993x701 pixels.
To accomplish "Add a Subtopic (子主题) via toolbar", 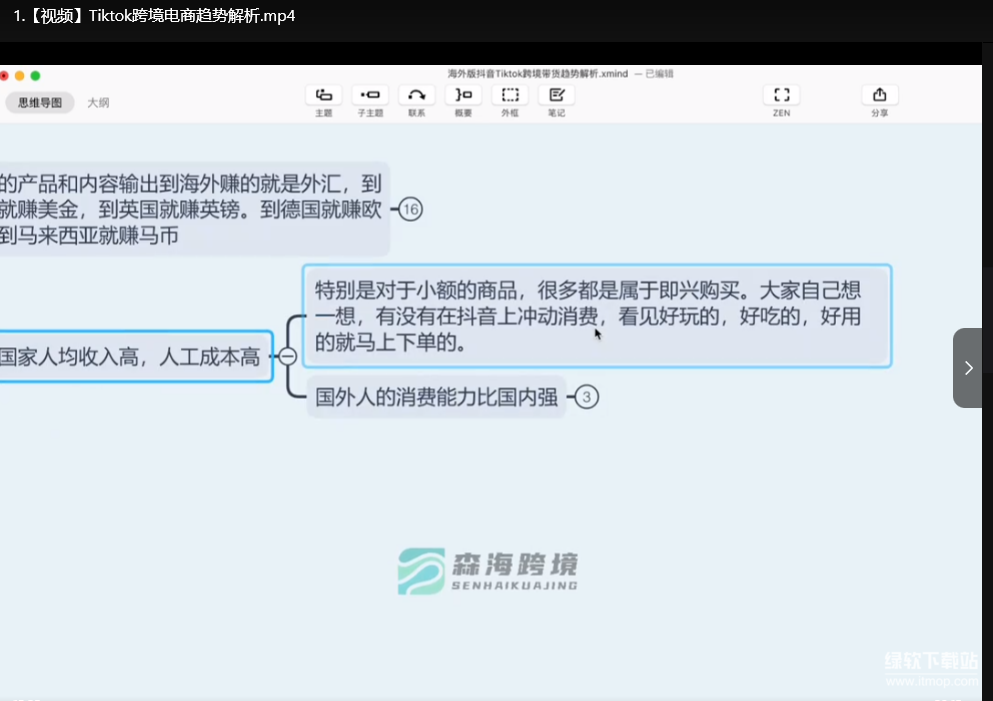I will click(370, 95).
